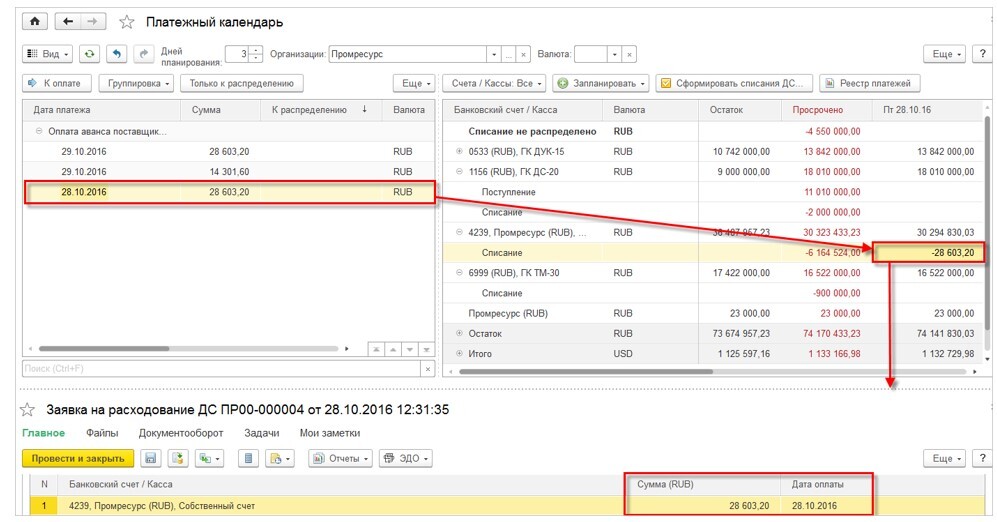The image size is (997, 522).
Task: Expand the 0533 (RUB), ГК ДУК-15 row
Action: (459, 151)
